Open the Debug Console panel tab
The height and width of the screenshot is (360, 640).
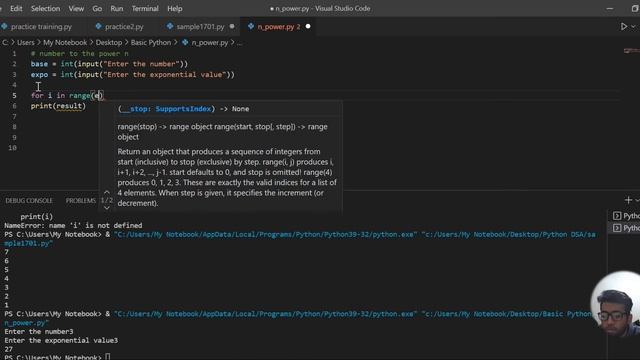[x=29, y=200]
